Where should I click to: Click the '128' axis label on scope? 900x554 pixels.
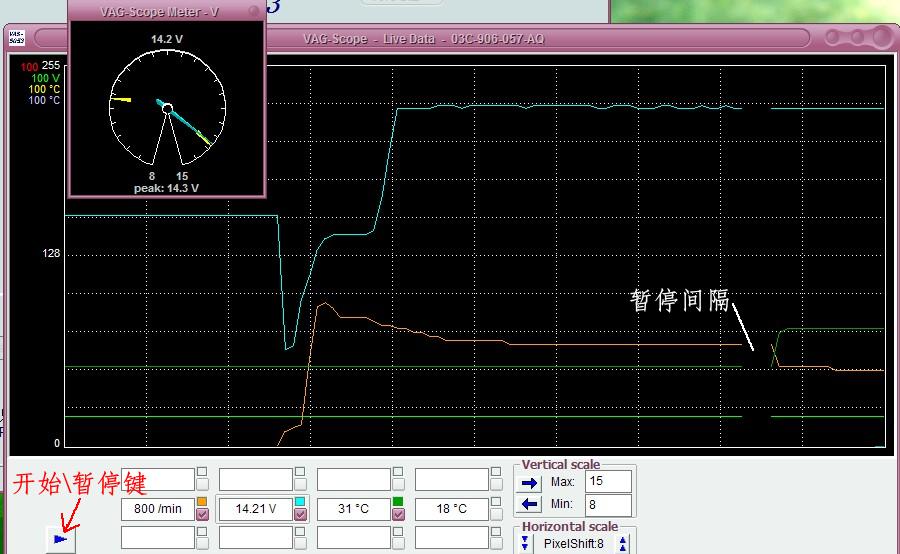pos(51,253)
